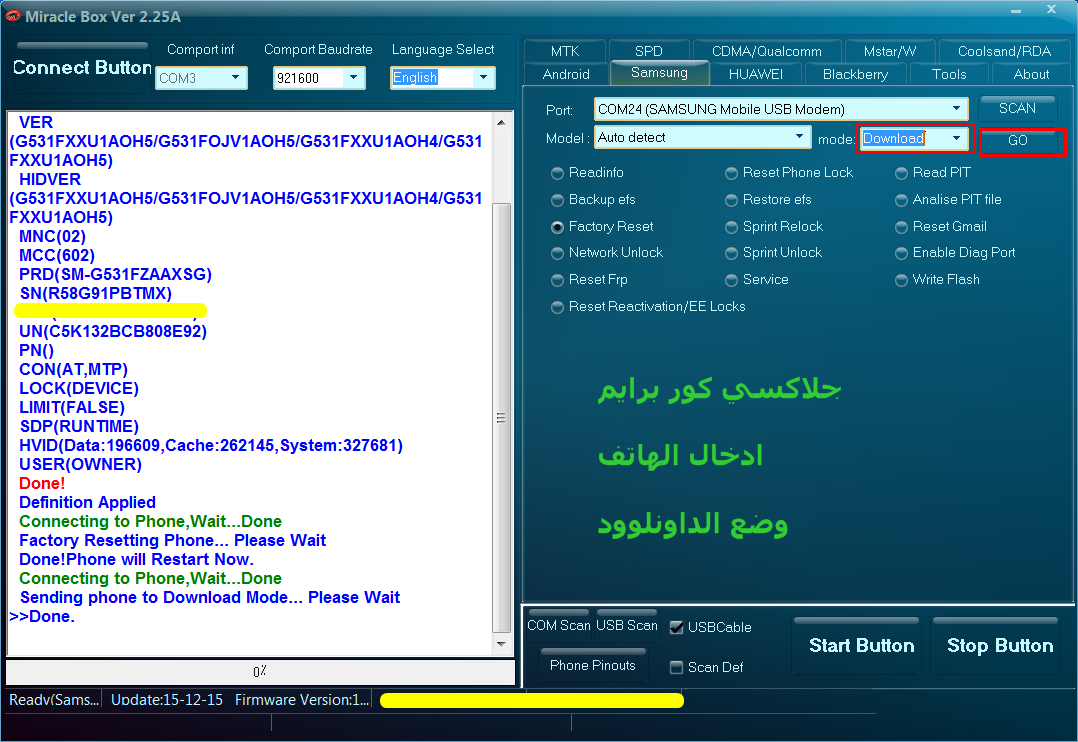Switch to the SPD tab
This screenshot has height=742, width=1078.
(x=648, y=51)
